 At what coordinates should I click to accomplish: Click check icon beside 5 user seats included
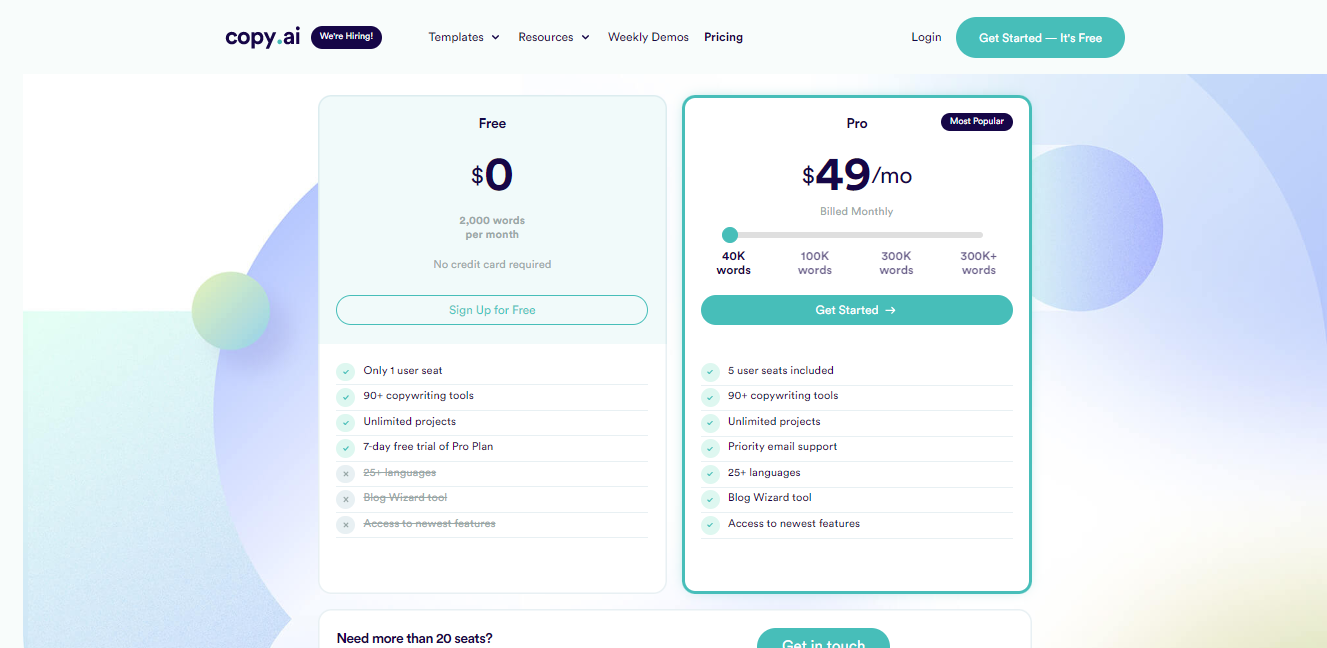pyautogui.click(x=711, y=371)
